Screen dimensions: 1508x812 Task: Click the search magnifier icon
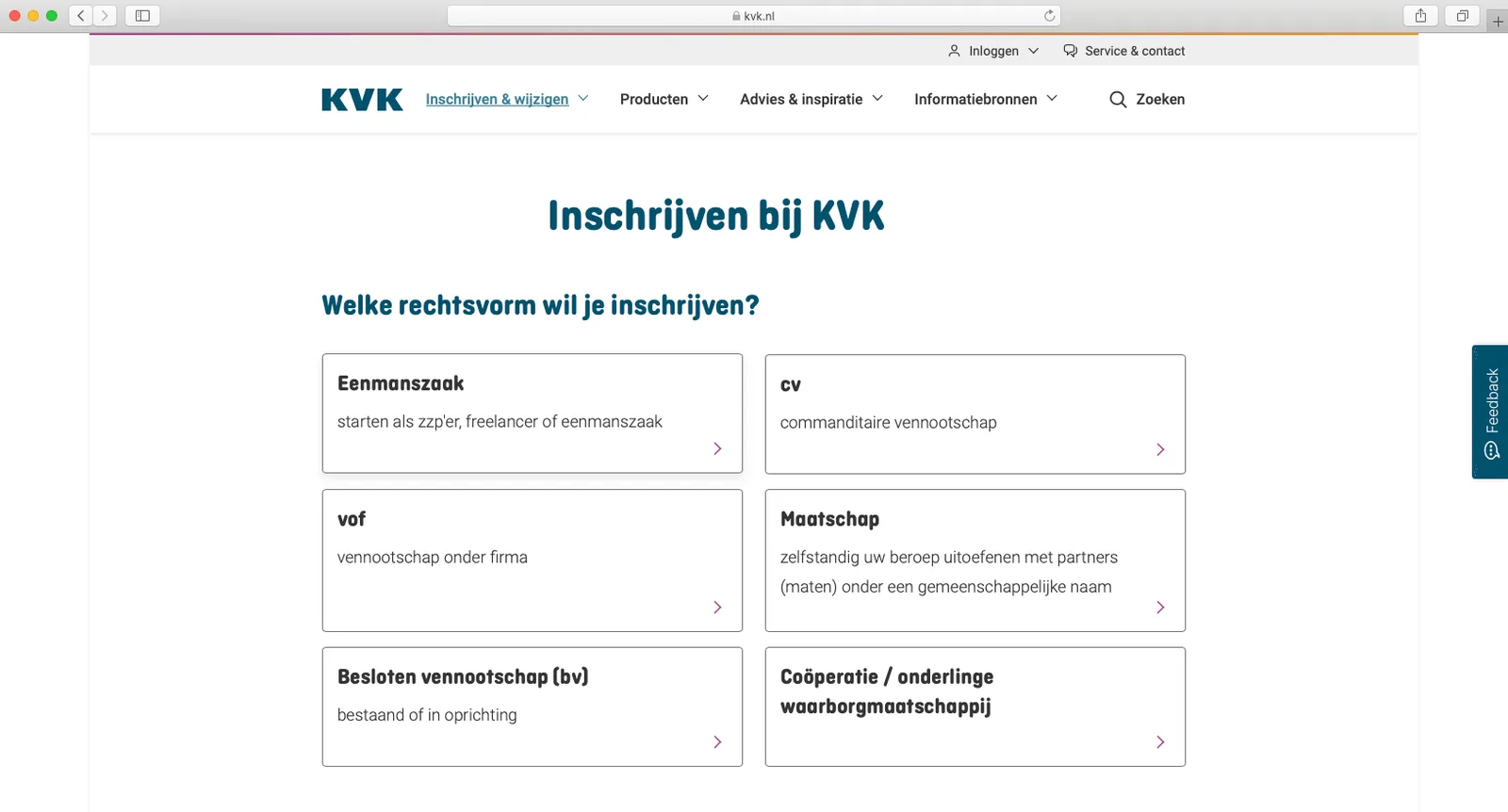click(x=1118, y=99)
